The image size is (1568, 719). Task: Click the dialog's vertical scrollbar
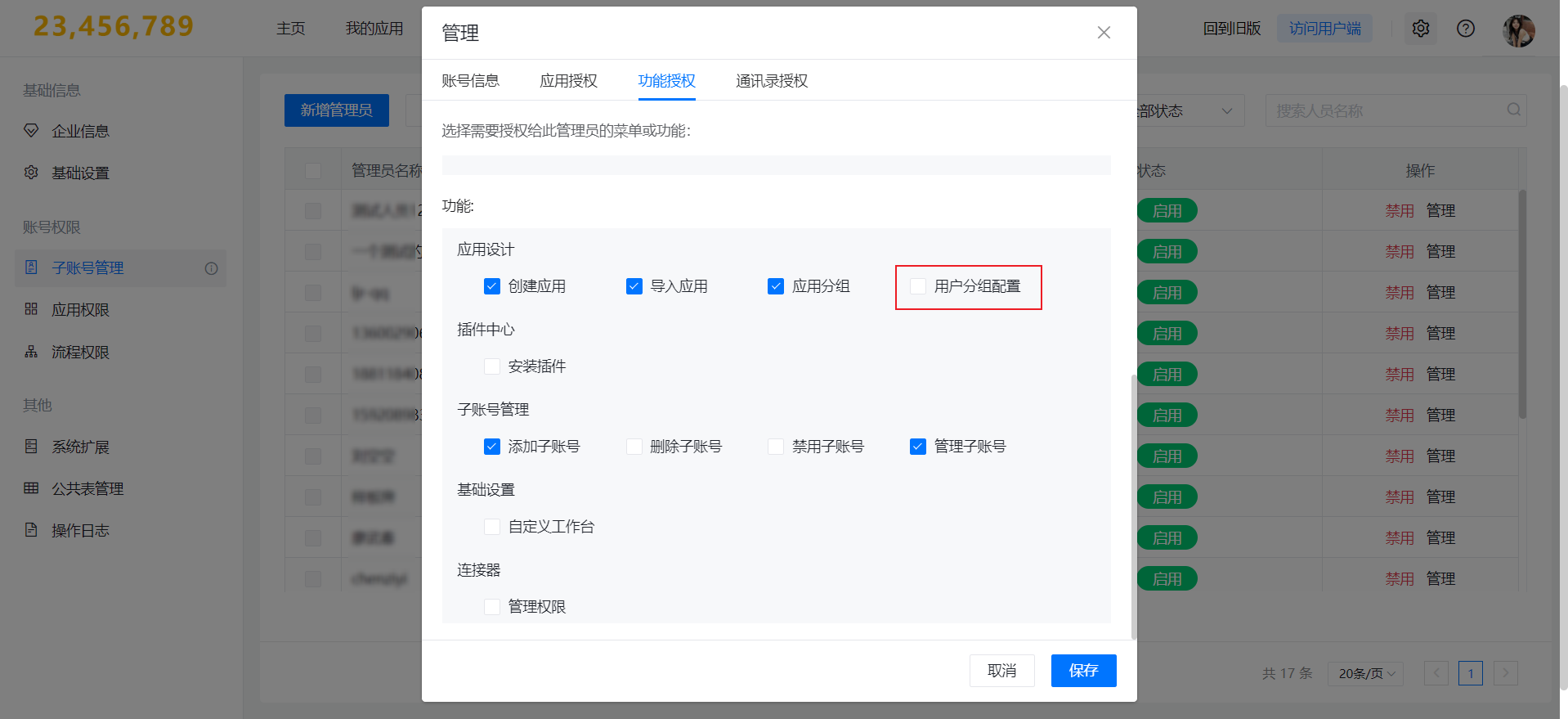tap(1133, 507)
